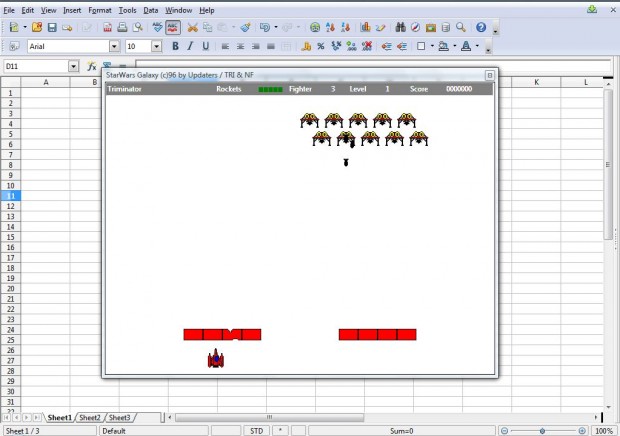The height and width of the screenshot is (436, 620).
Task: Click the Document as E-mail icon
Action: point(67,27)
